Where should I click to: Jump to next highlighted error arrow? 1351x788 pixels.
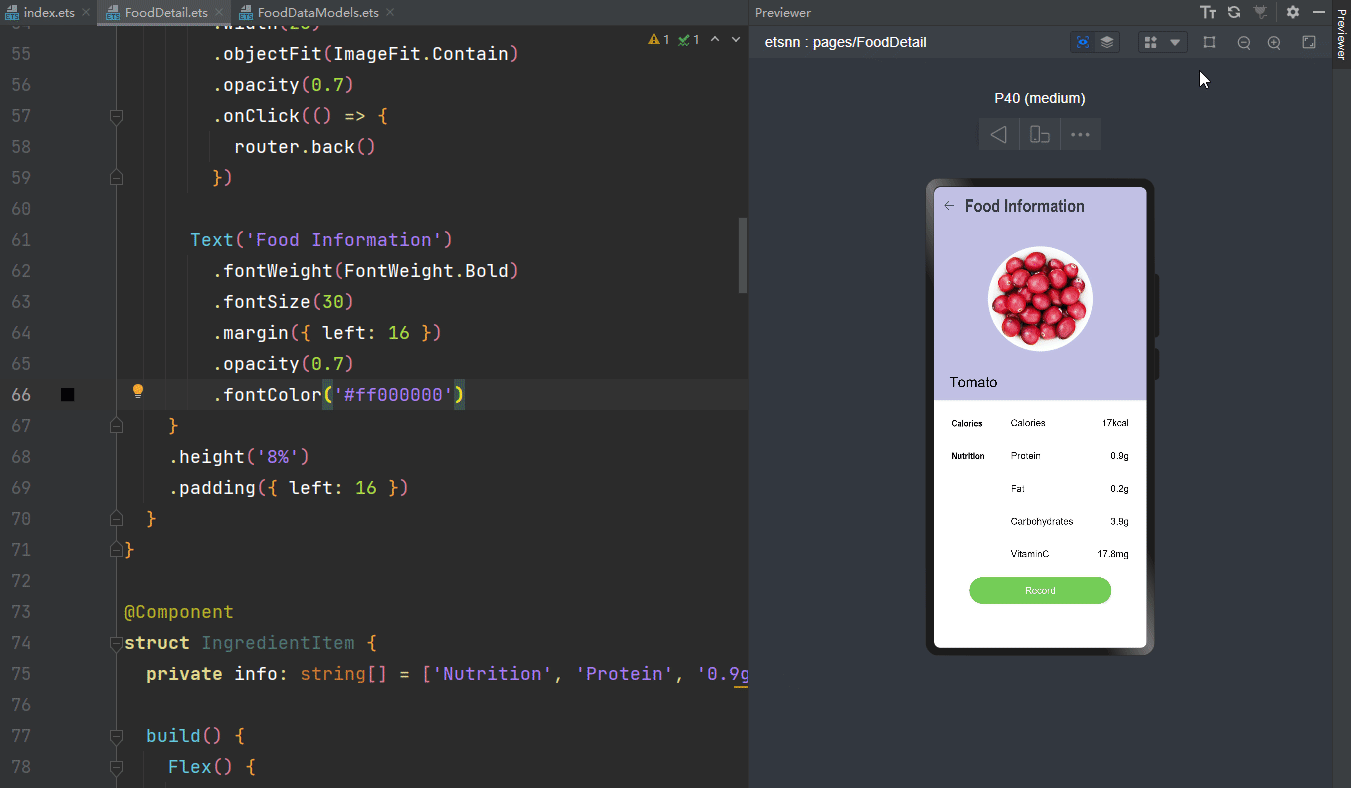[737, 40]
